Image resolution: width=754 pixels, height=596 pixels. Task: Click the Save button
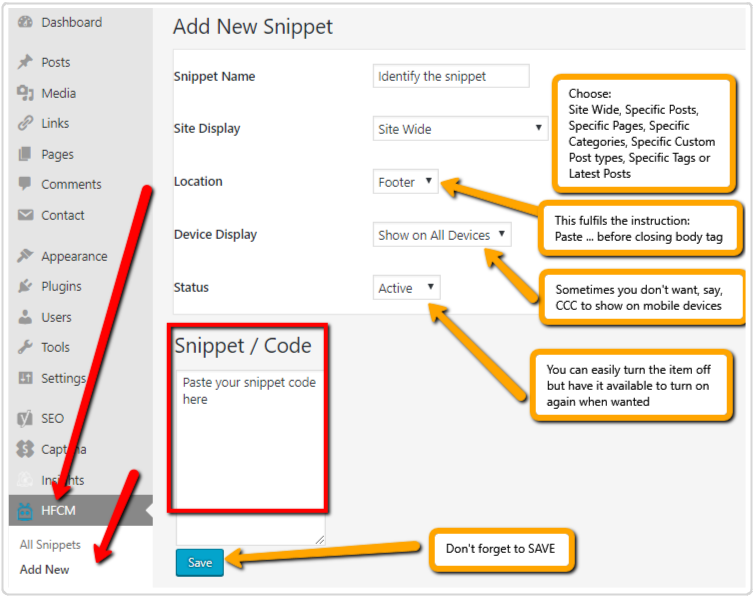point(200,562)
